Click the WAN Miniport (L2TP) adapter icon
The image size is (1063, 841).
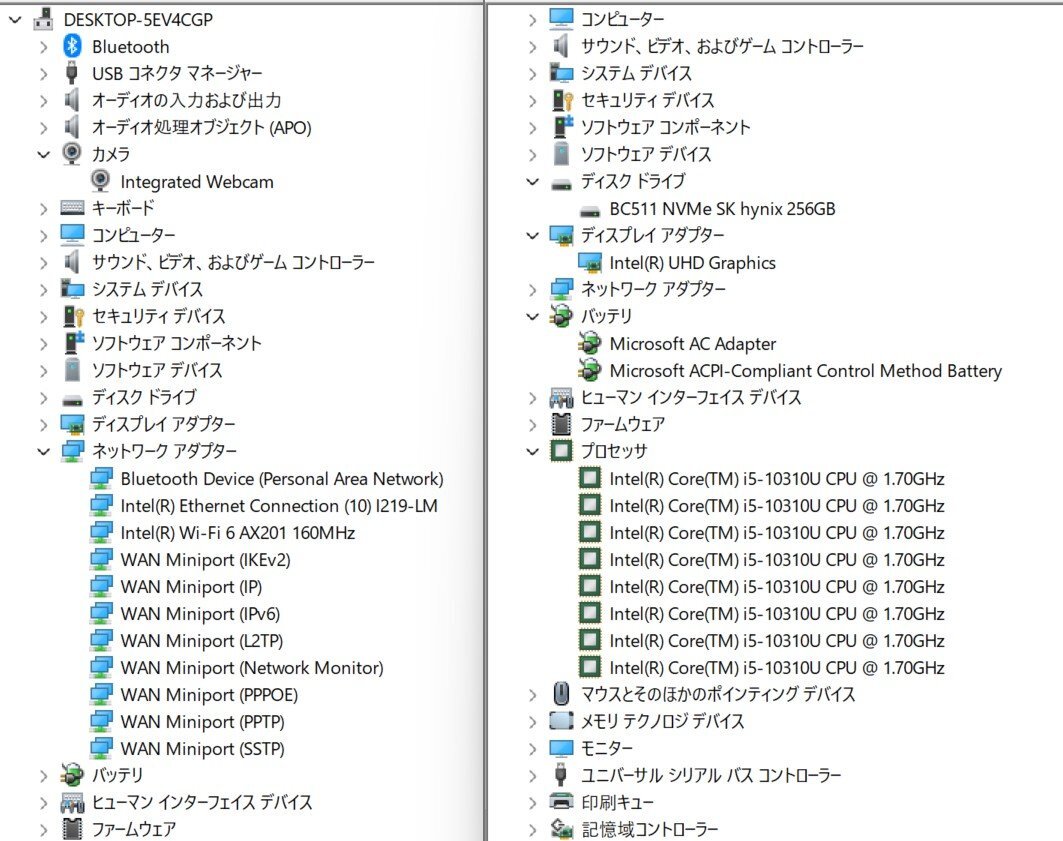point(101,640)
